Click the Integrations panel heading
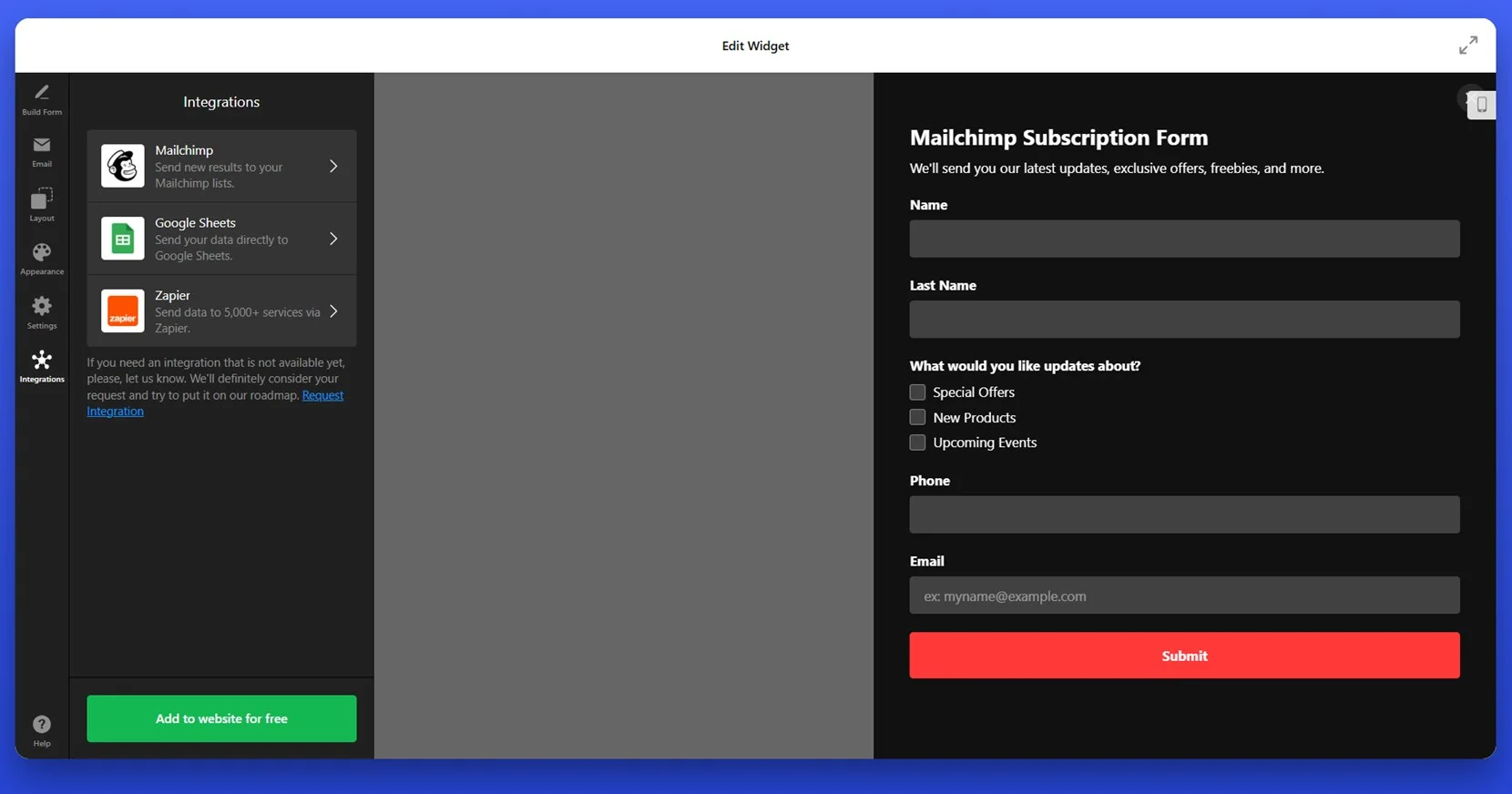 tap(221, 102)
